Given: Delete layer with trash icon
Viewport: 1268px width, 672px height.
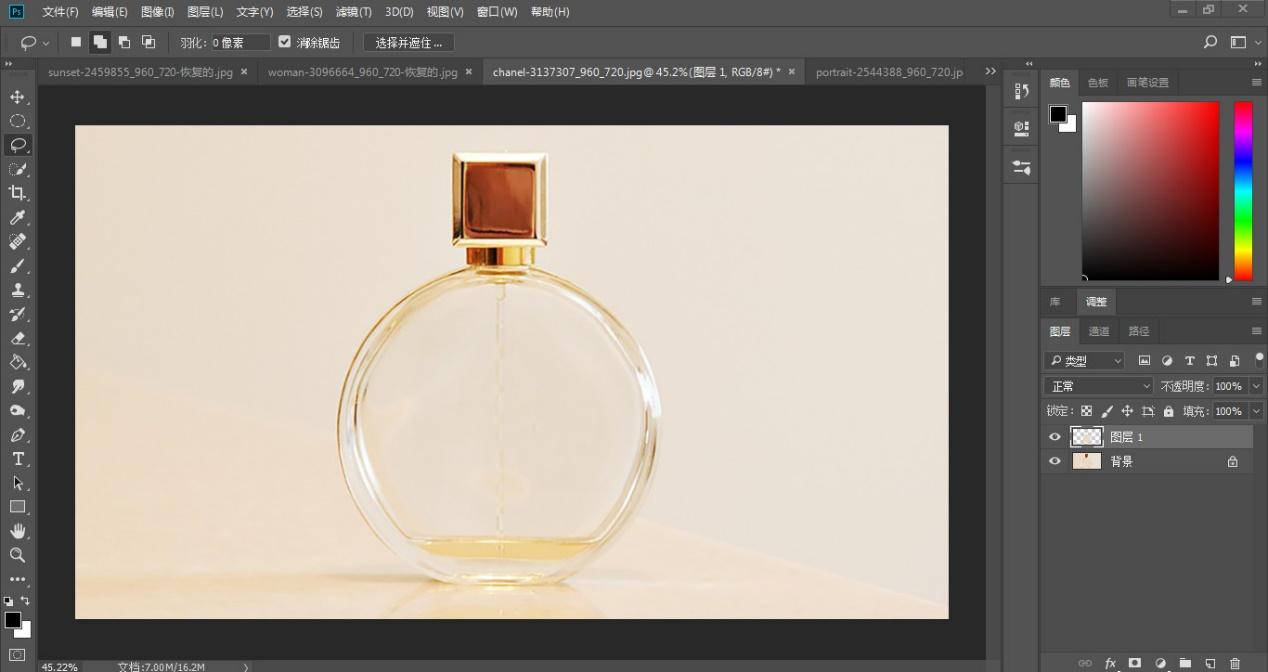Looking at the screenshot, I should point(1235,663).
